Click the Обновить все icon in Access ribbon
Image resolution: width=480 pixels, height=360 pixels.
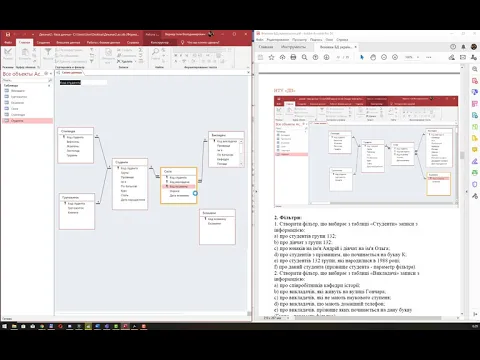click(x=108, y=55)
